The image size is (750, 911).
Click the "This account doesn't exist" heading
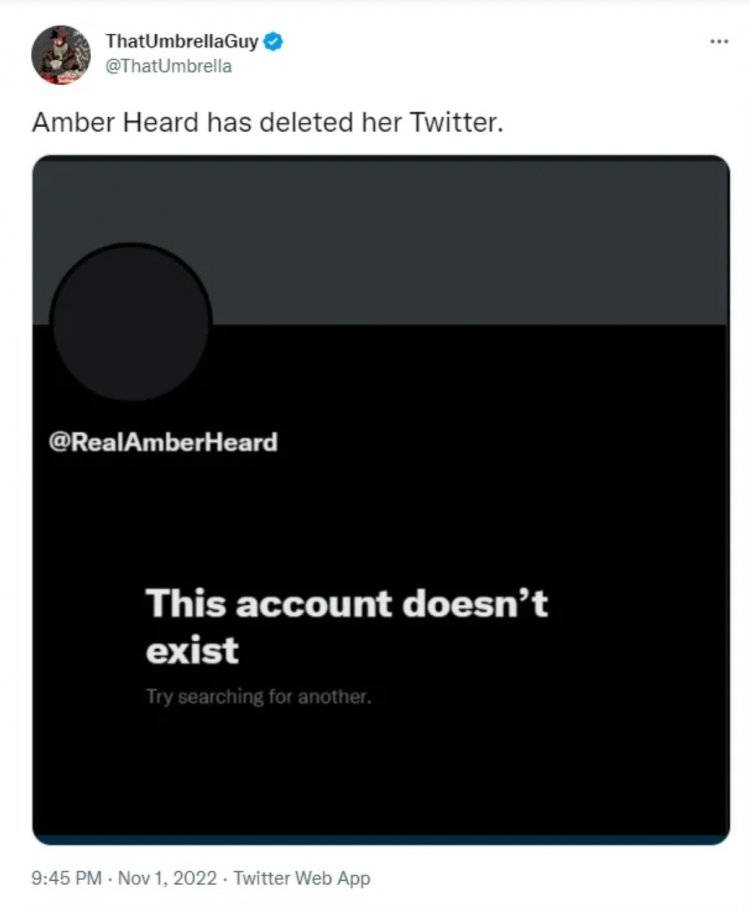pos(346,626)
